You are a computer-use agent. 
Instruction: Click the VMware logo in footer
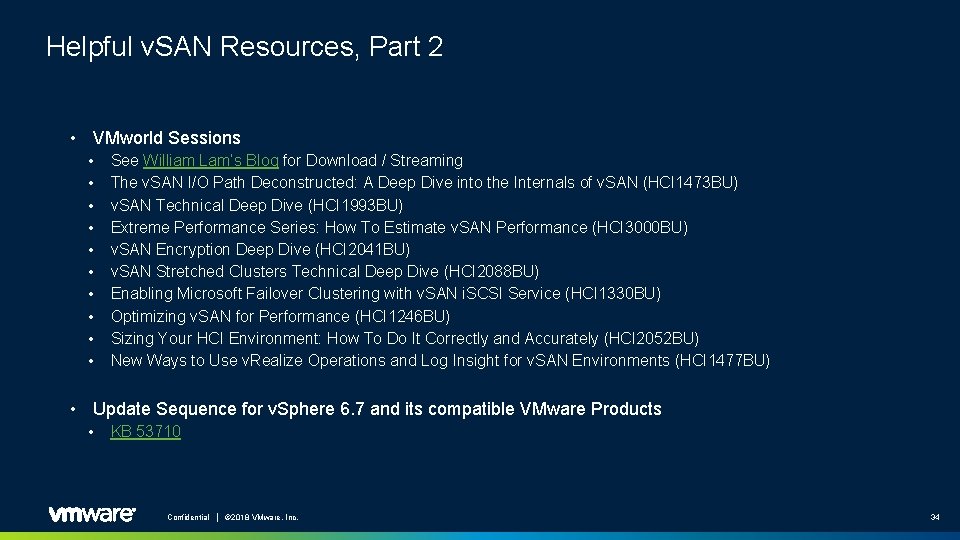point(92,514)
